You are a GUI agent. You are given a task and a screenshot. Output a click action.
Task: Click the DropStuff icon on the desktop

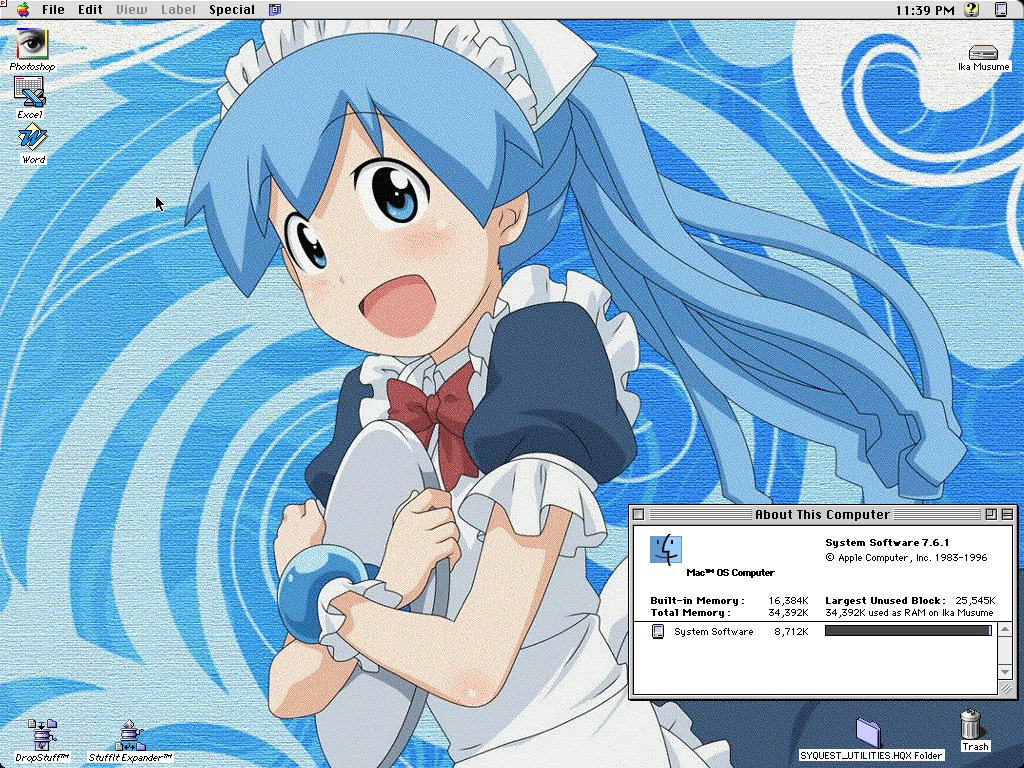point(42,735)
